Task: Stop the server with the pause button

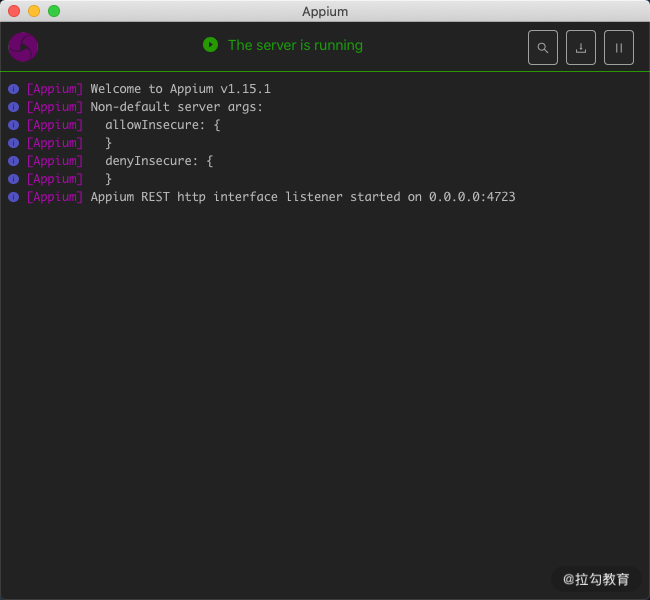Action: tap(618, 47)
